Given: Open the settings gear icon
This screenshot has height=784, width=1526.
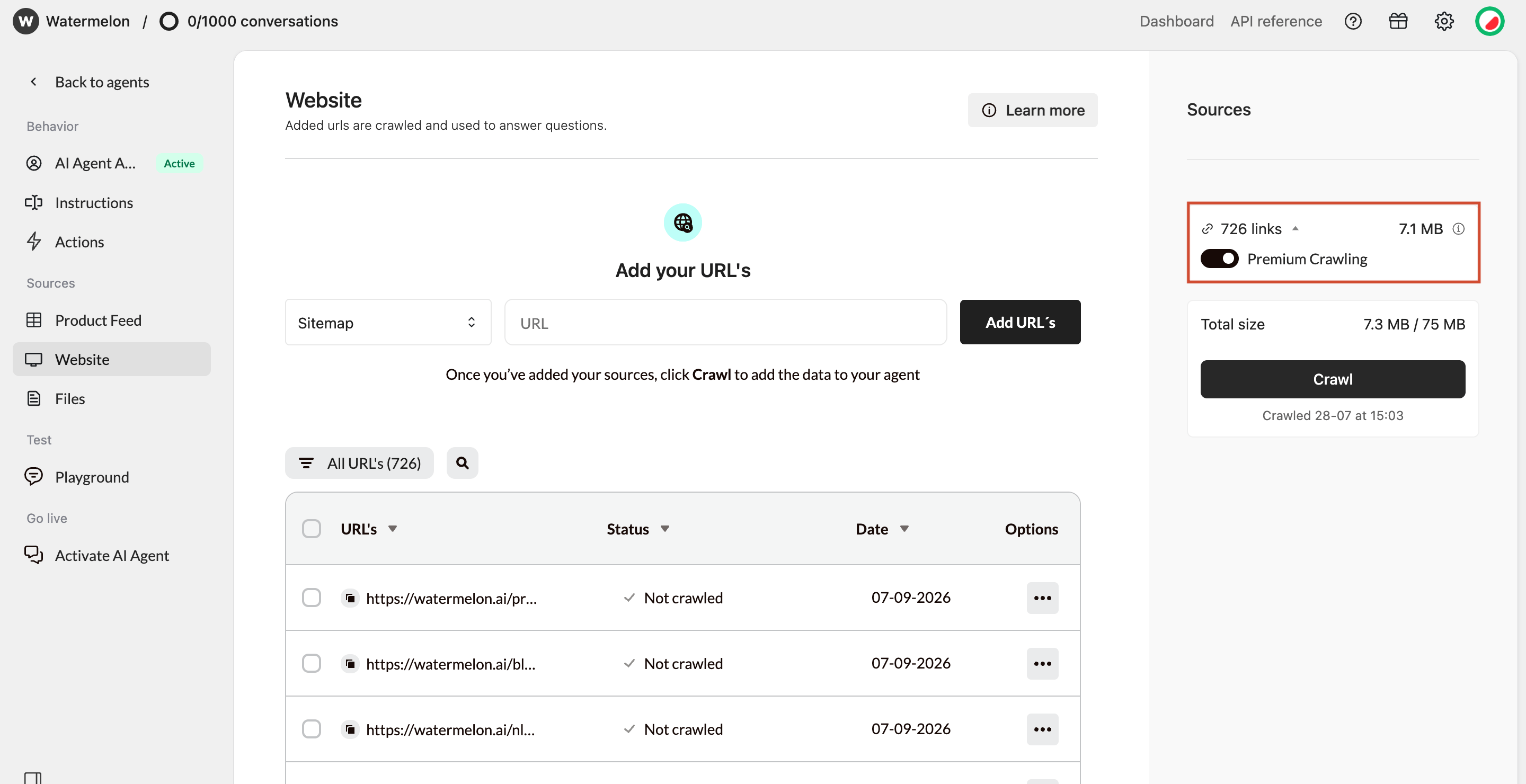Looking at the screenshot, I should (1444, 21).
